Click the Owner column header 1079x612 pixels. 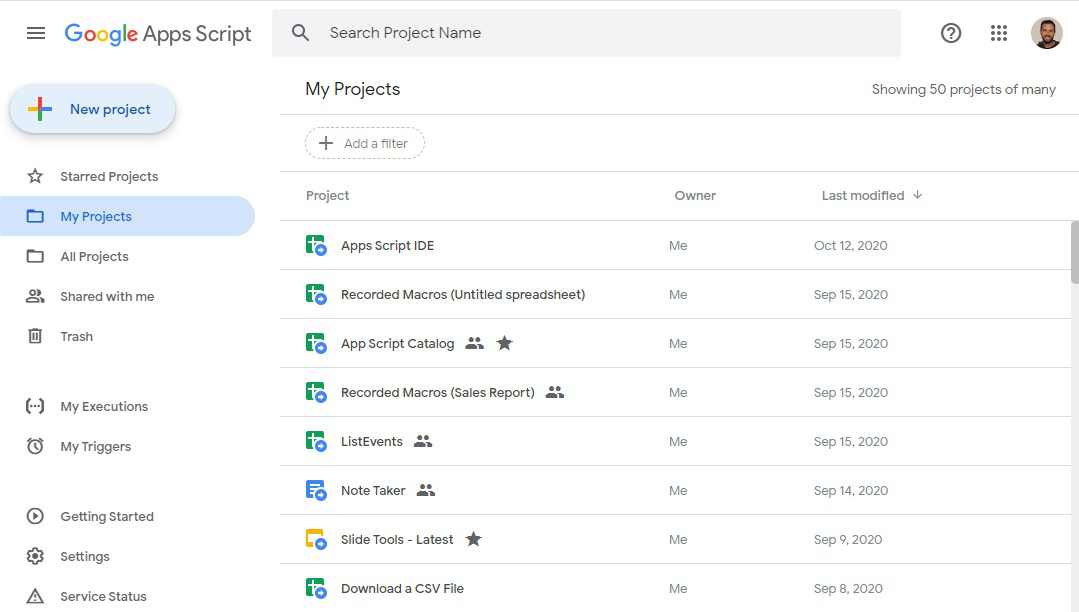695,196
